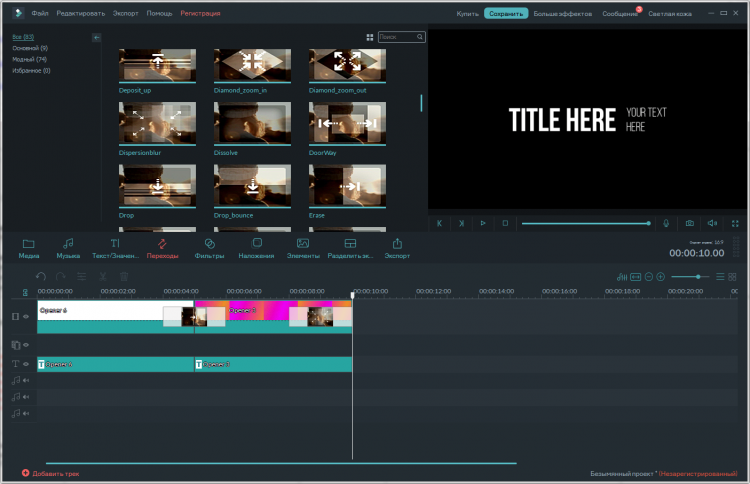Select the Основной (9) category
750x484 pixels.
pos(30,48)
